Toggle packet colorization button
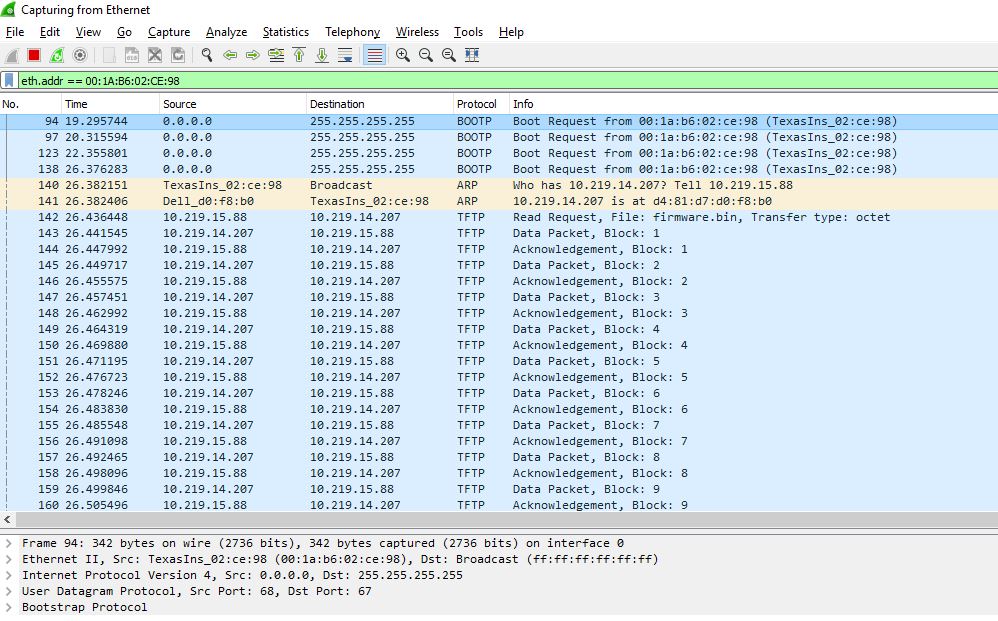The height and width of the screenshot is (621, 998). (374, 55)
